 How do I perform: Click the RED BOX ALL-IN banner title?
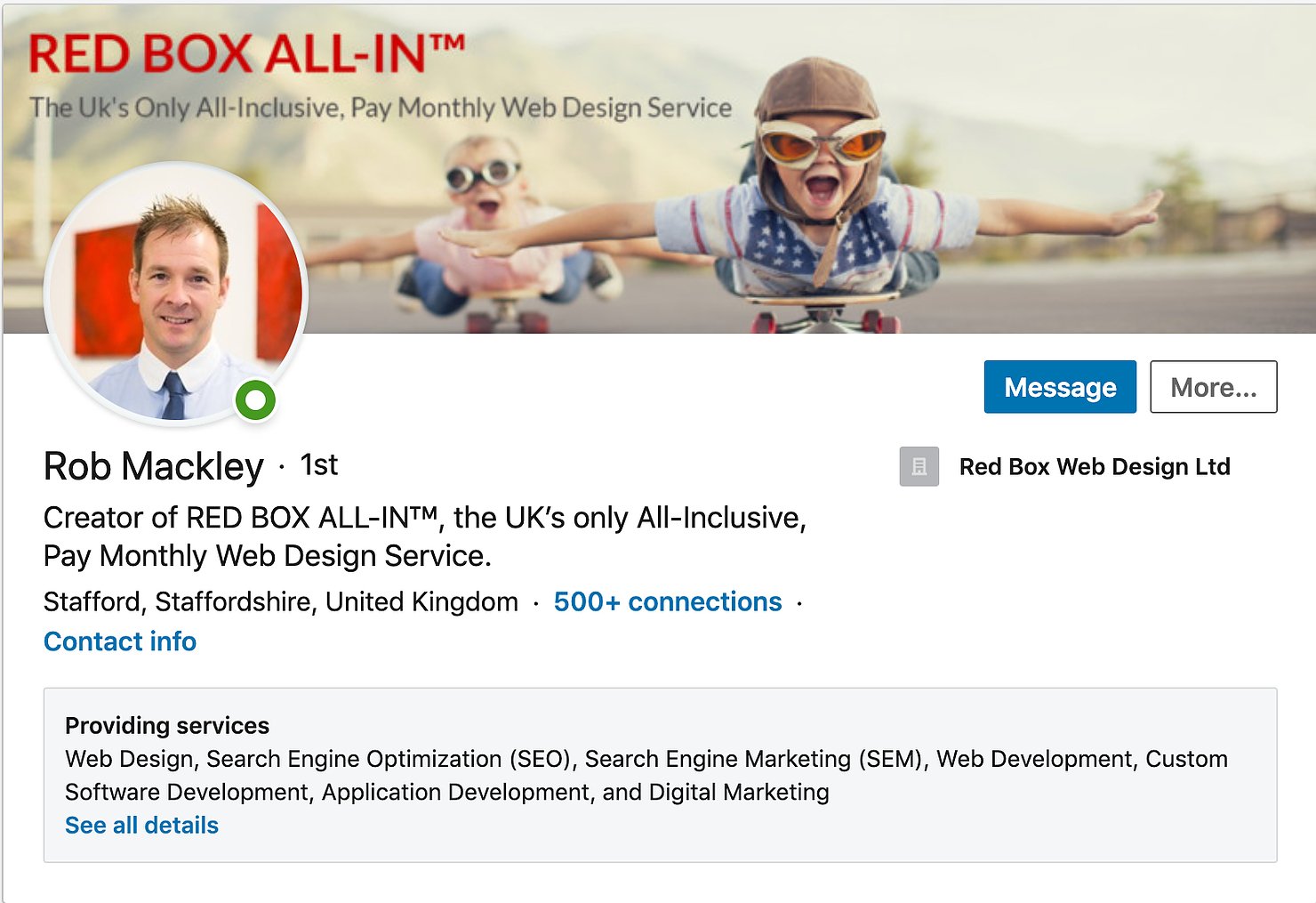click(246, 54)
